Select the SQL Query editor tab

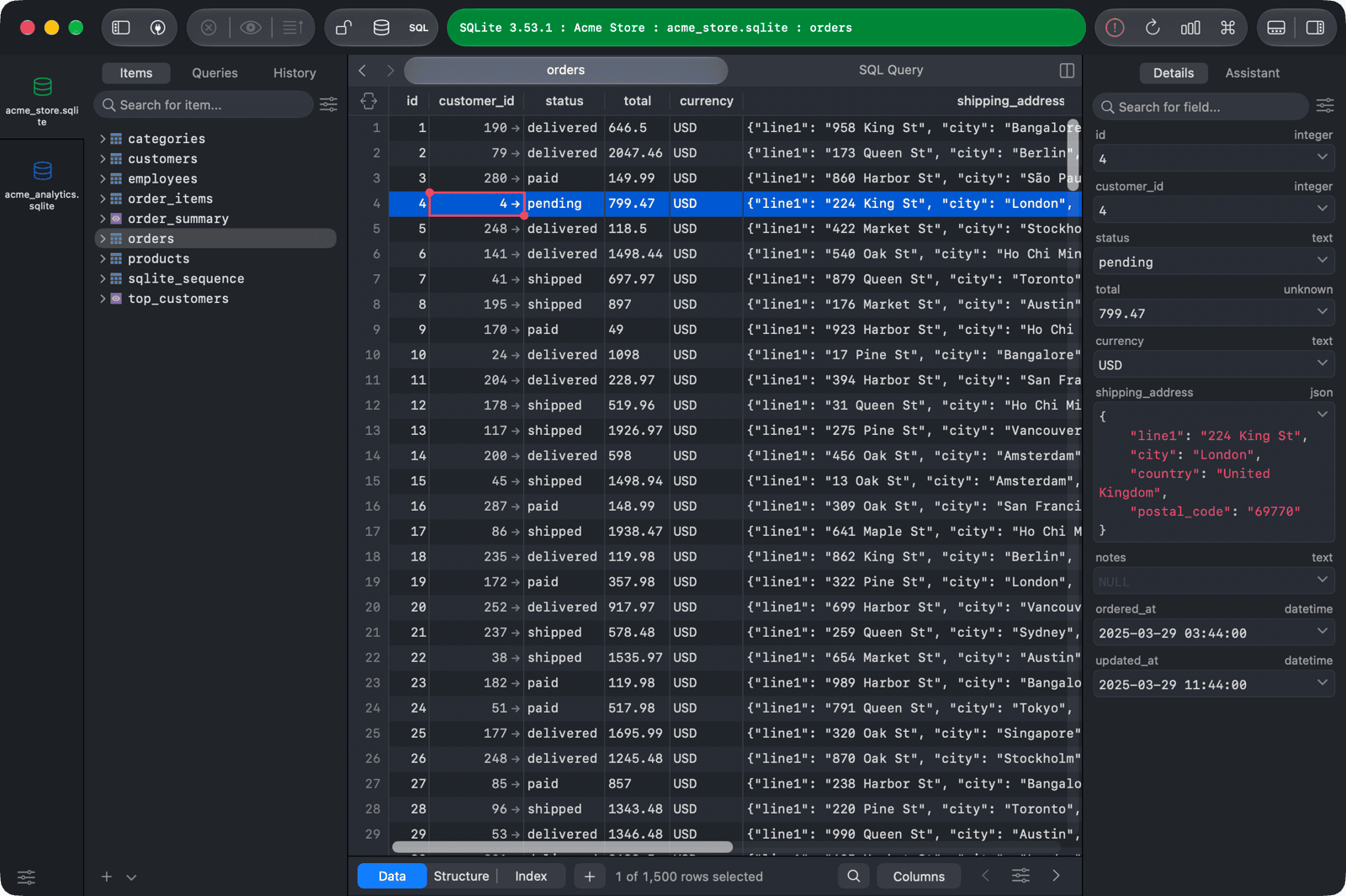click(x=891, y=71)
